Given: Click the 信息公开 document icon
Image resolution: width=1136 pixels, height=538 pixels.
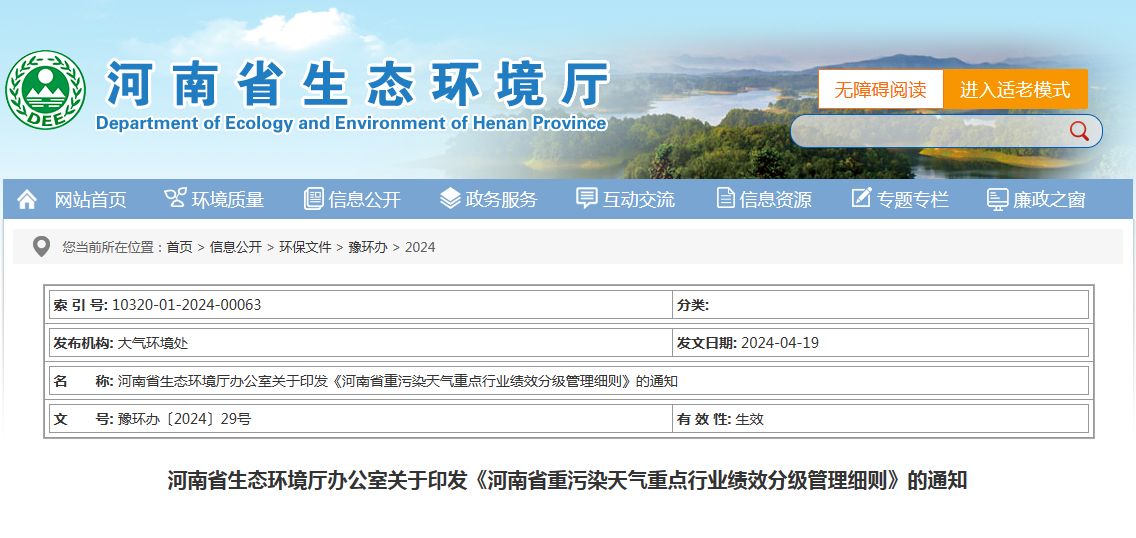Looking at the screenshot, I should [x=313, y=198].
